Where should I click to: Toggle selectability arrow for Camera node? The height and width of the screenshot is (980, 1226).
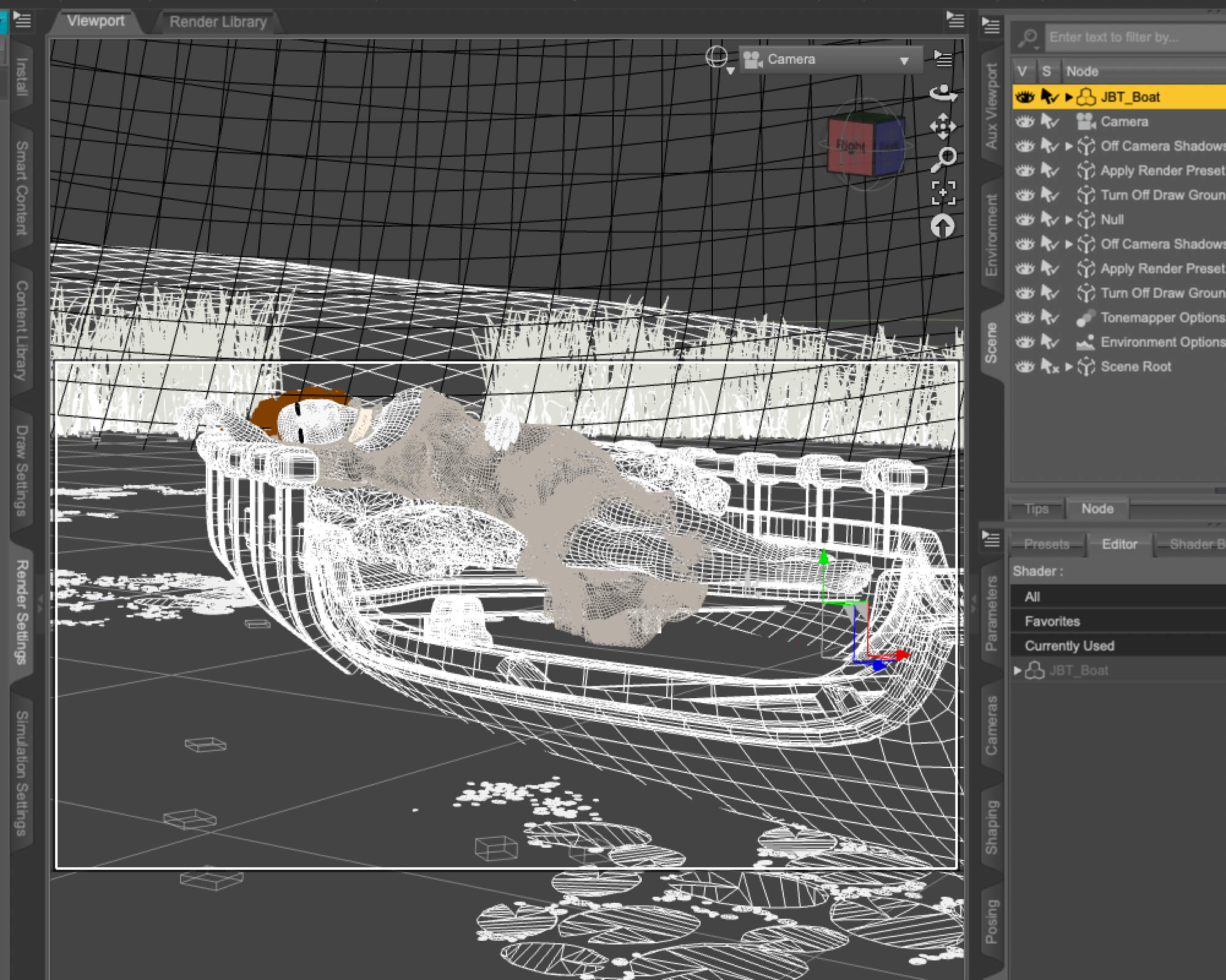click(x=1050, y=121)
